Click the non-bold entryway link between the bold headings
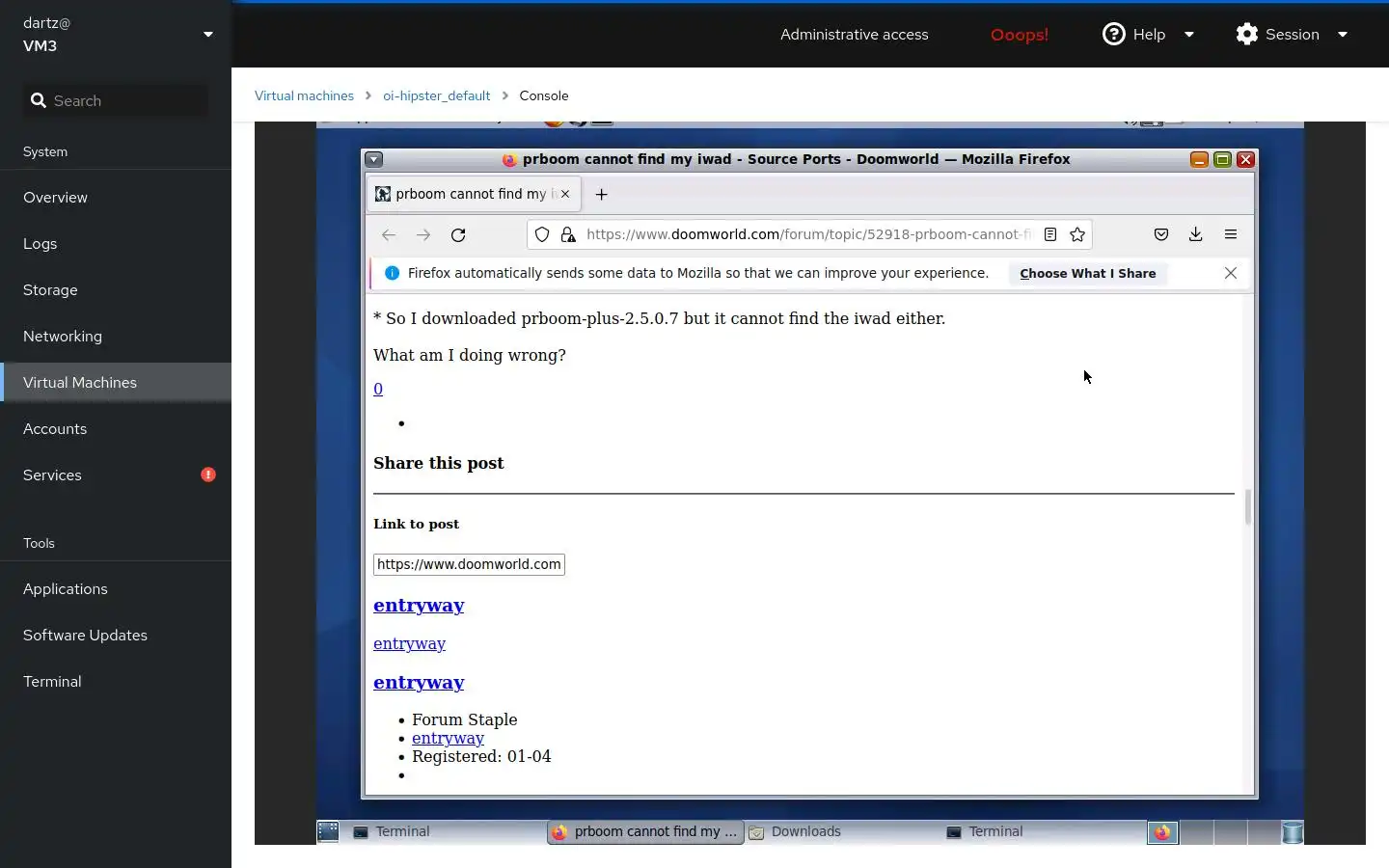Image resolution: width=1389 pixels, height=868 pixels. click(x=409, y=643)
